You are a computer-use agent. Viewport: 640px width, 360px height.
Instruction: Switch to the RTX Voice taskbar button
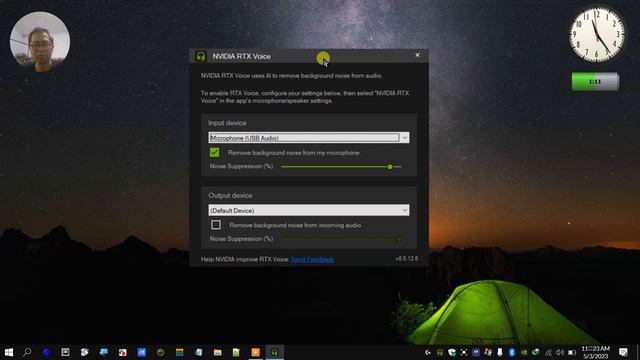[x=275, y=352]
